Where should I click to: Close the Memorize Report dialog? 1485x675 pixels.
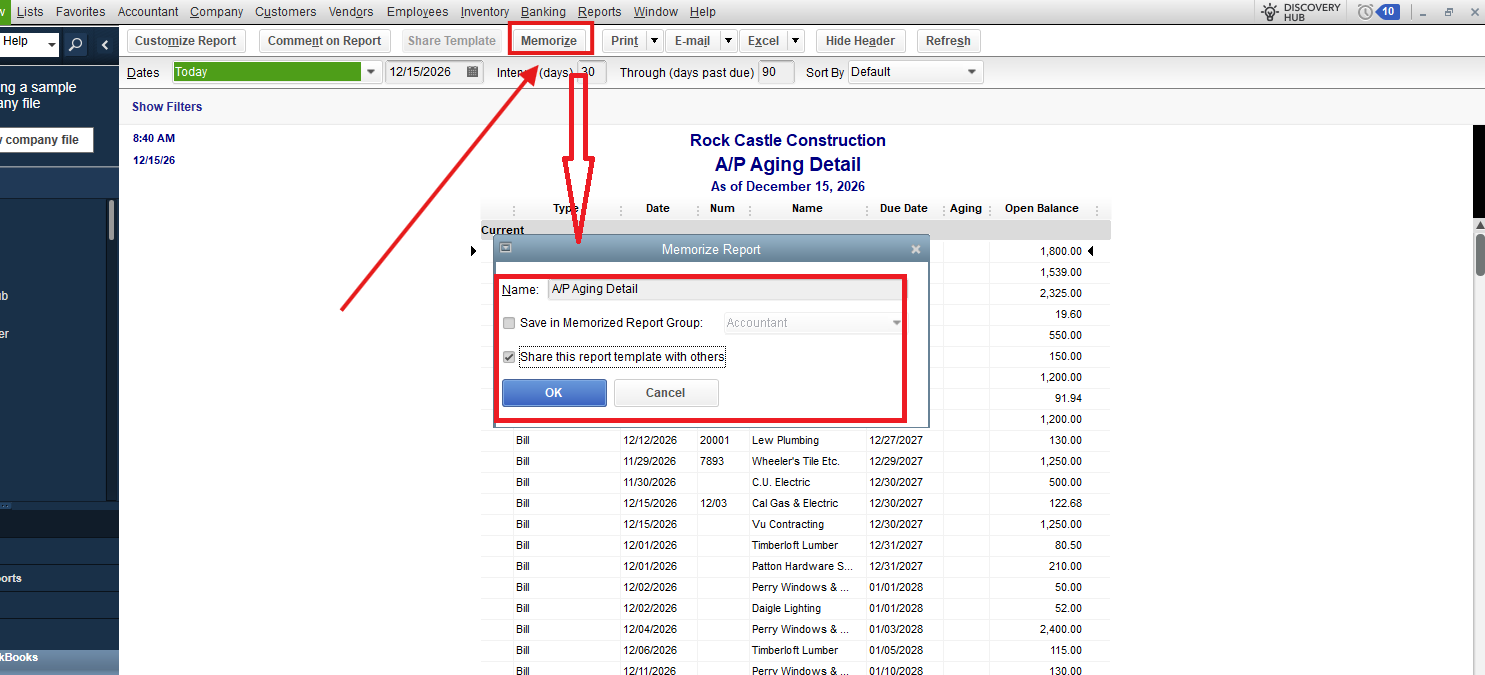[916, 250]
